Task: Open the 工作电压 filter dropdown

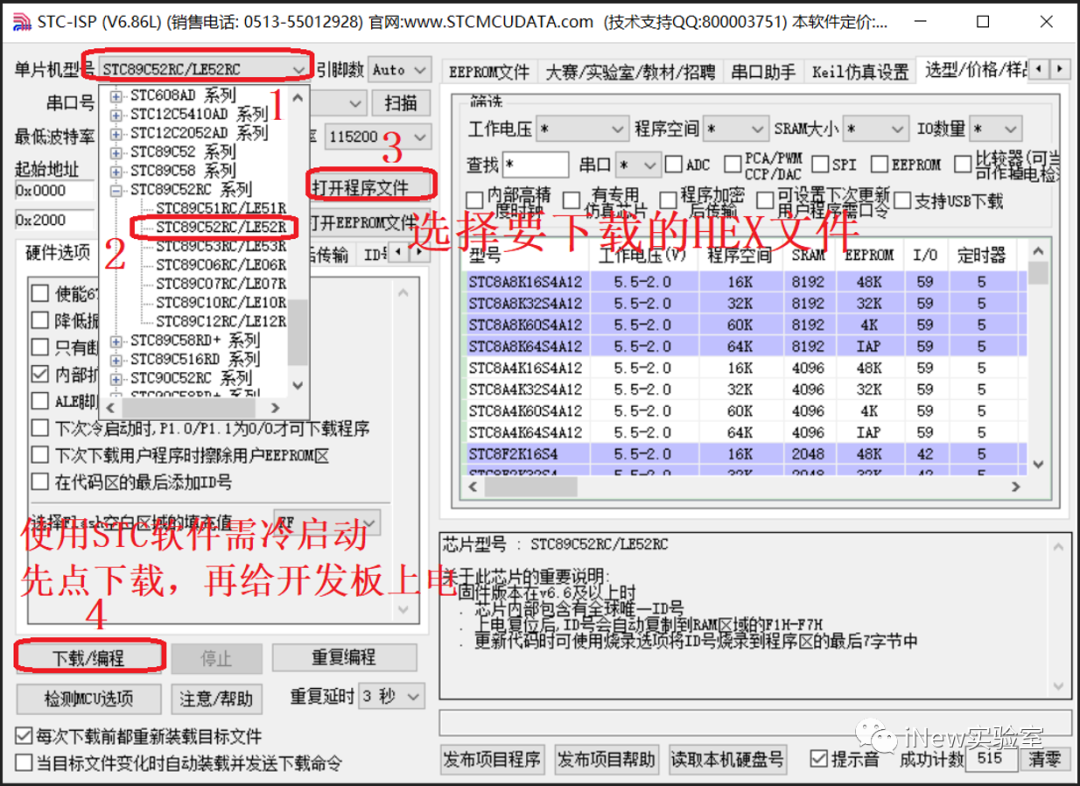Action: click(x=583, y=129)
